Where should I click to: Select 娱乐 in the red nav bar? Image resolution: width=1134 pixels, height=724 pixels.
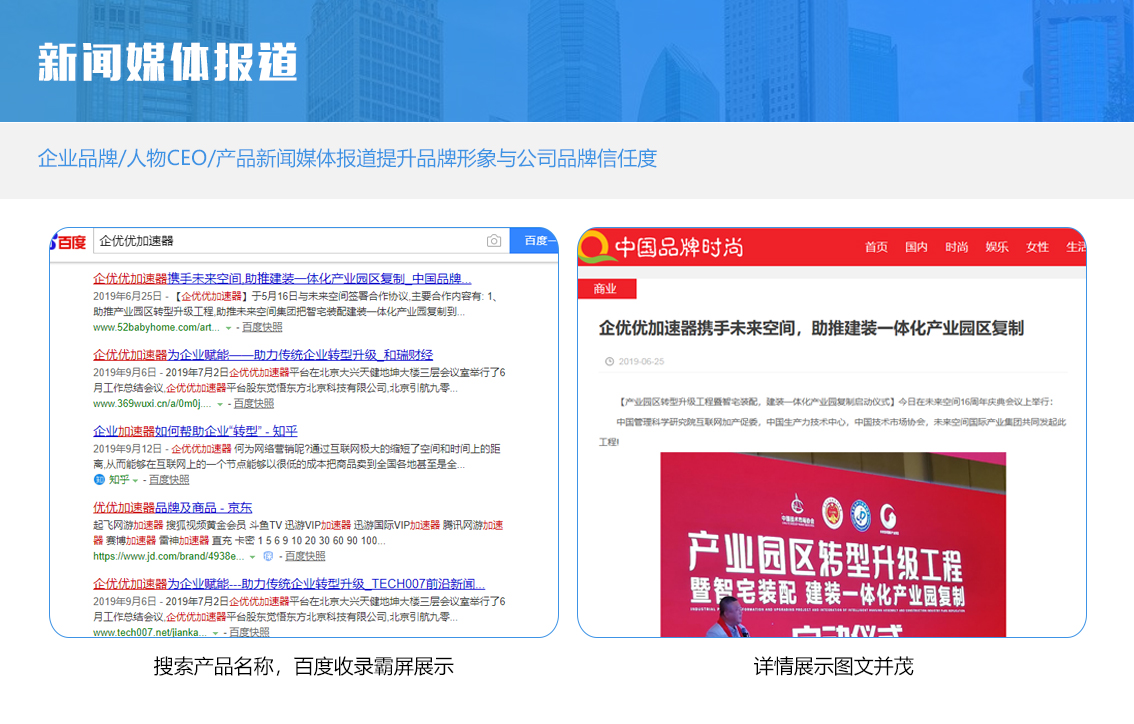(x=997, y=247)
